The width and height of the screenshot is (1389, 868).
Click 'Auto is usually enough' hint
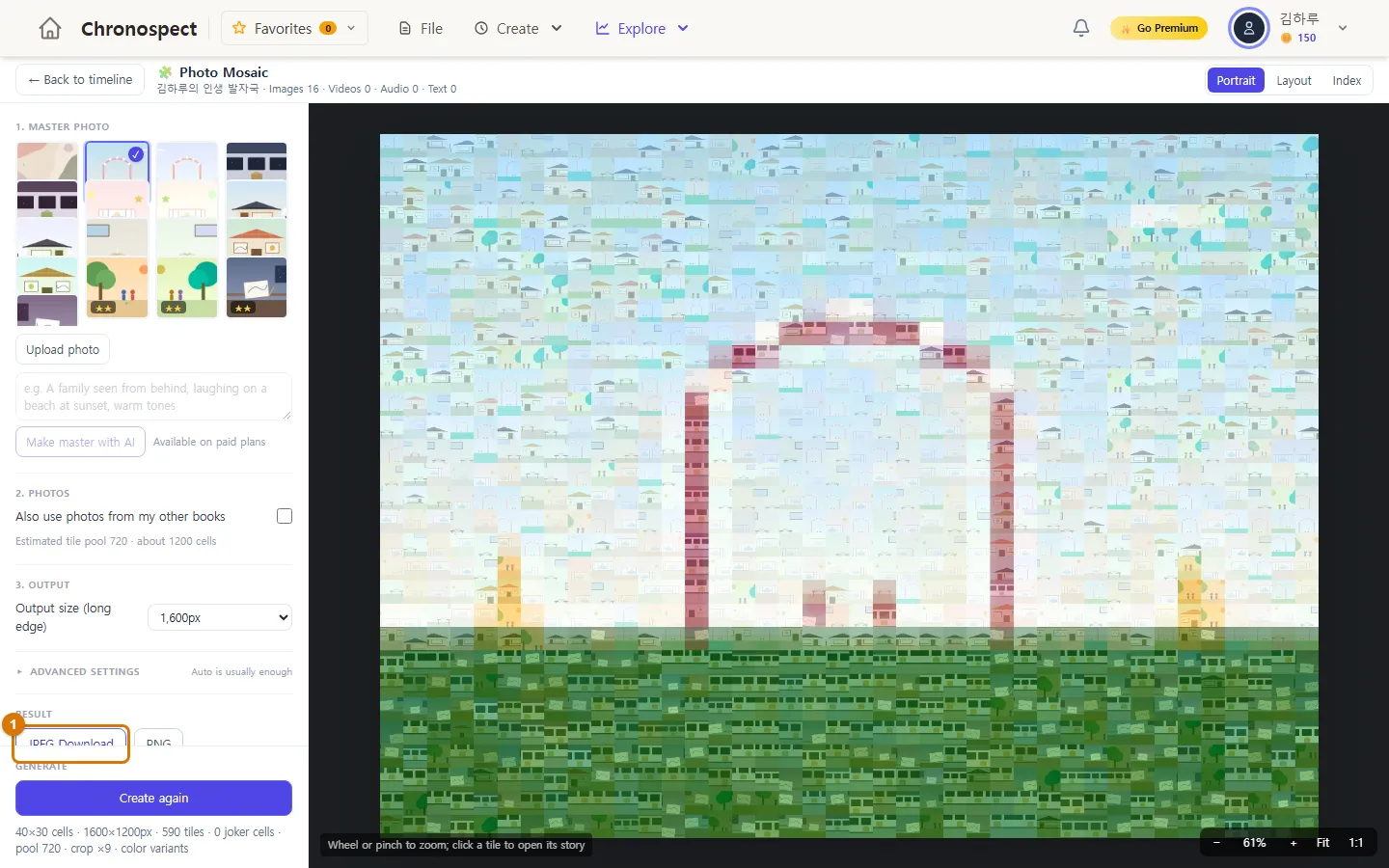241,671
